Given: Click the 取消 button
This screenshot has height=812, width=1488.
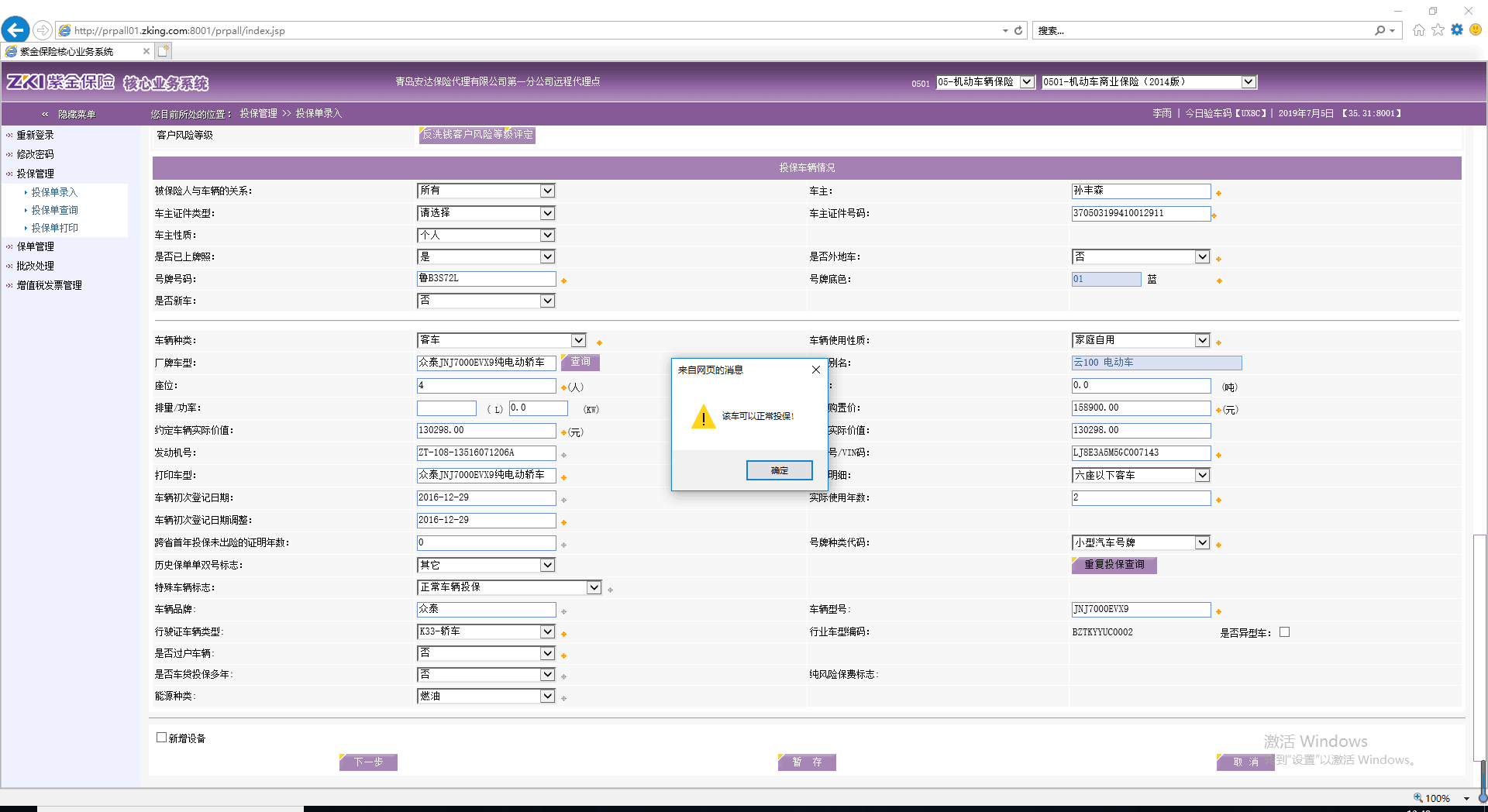Looking at the screenshot, I should coord(1245,762).
